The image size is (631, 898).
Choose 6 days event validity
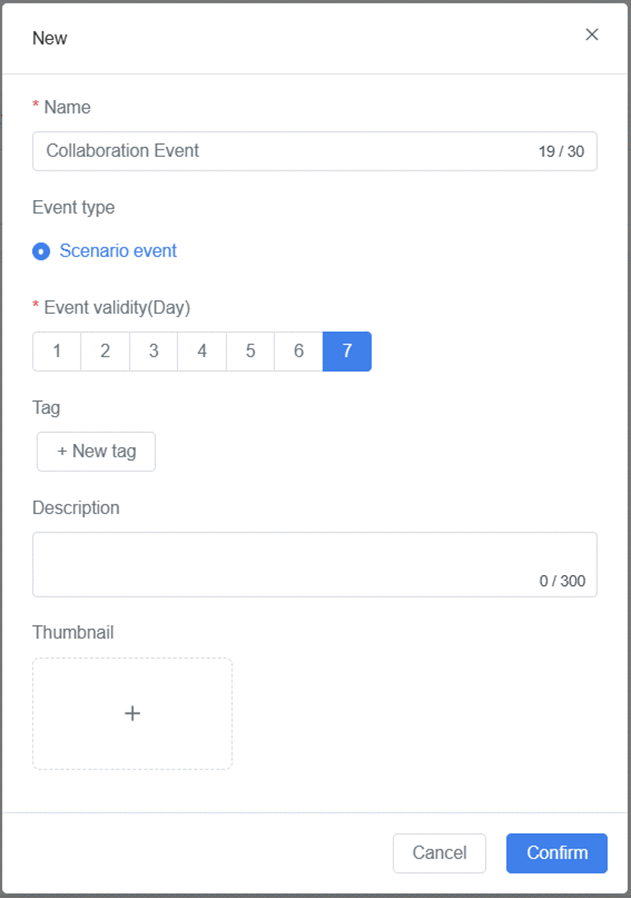click(x=299, y=351)
